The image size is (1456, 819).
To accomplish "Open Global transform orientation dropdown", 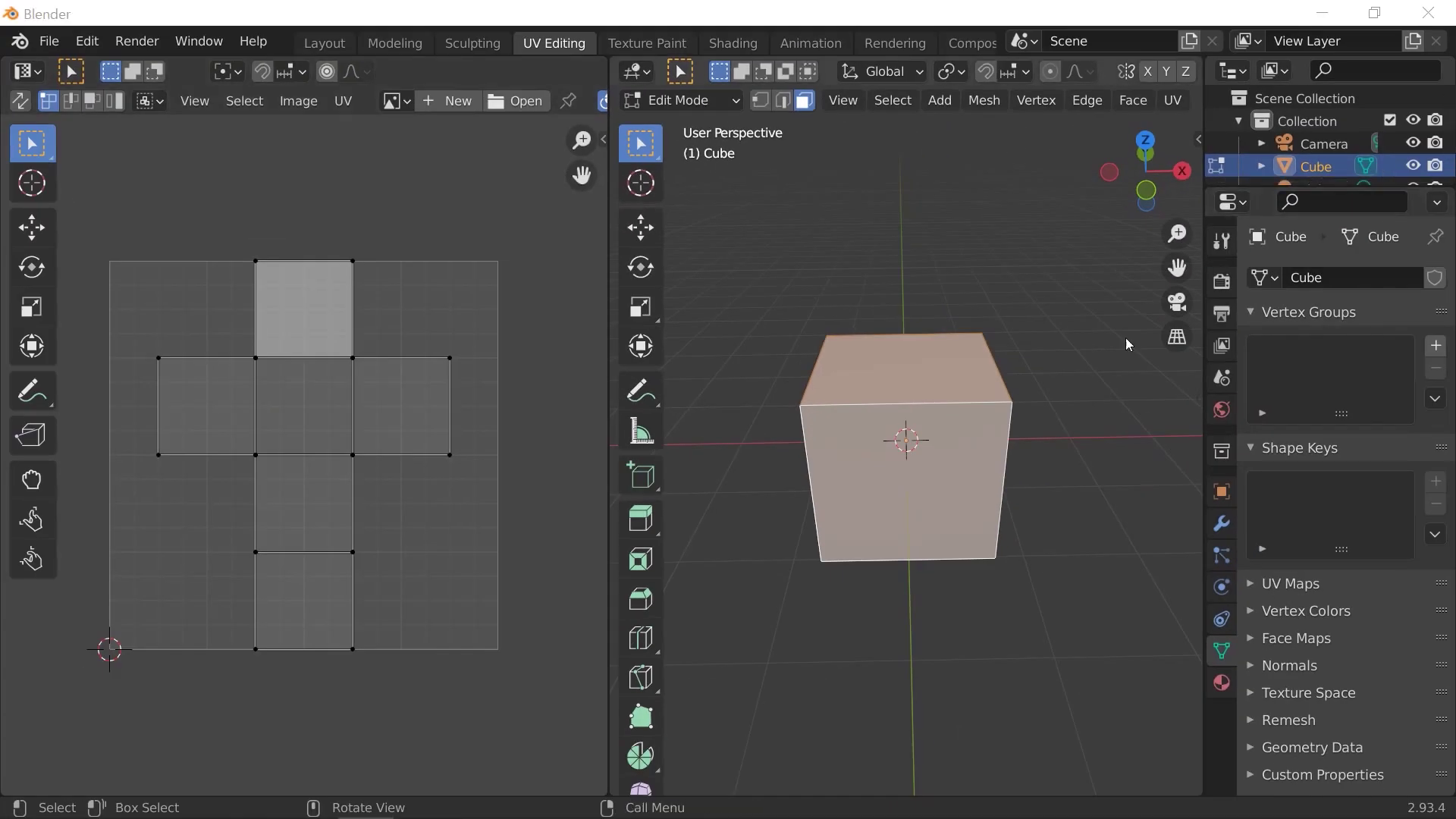I will (x=883, y=71).
